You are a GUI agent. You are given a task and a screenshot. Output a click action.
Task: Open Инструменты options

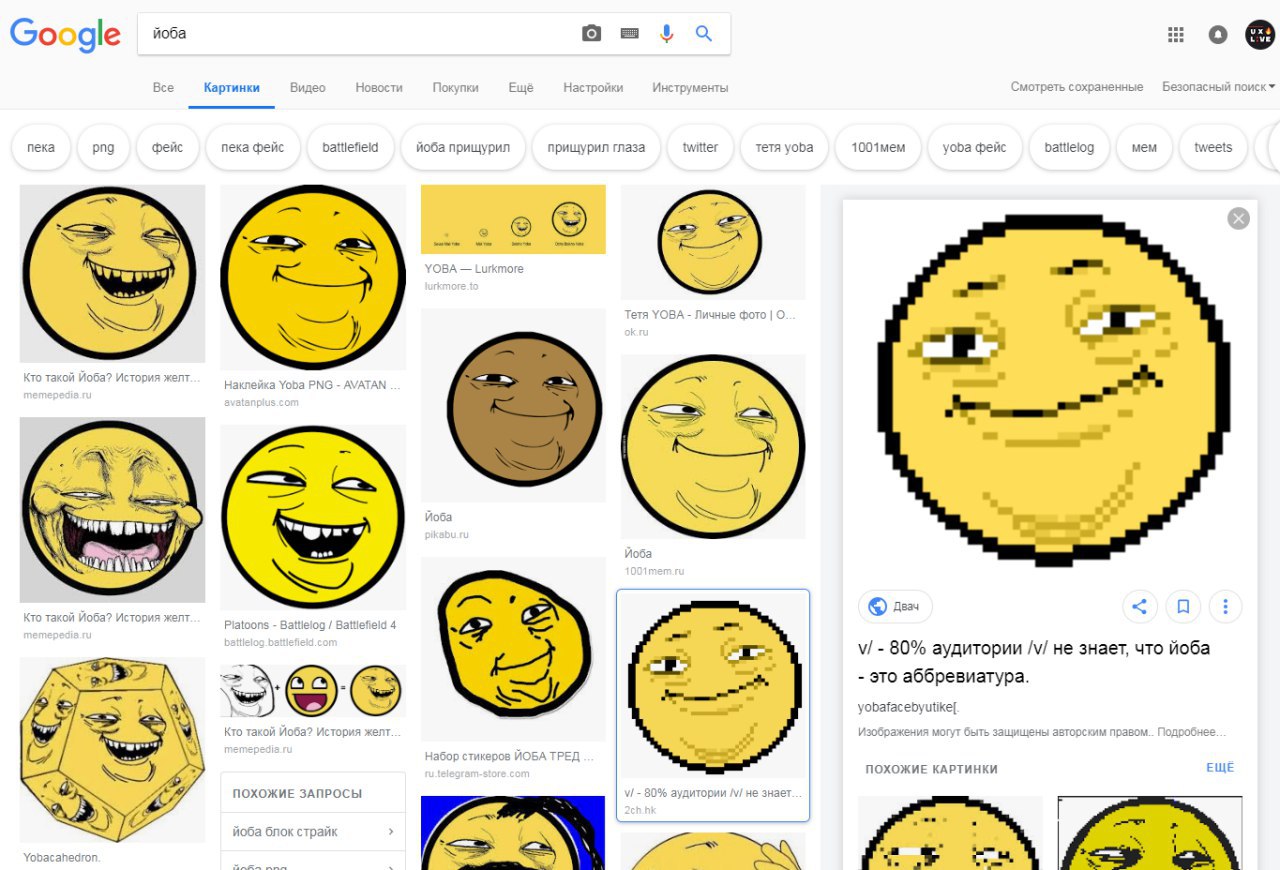click(690, 88)
